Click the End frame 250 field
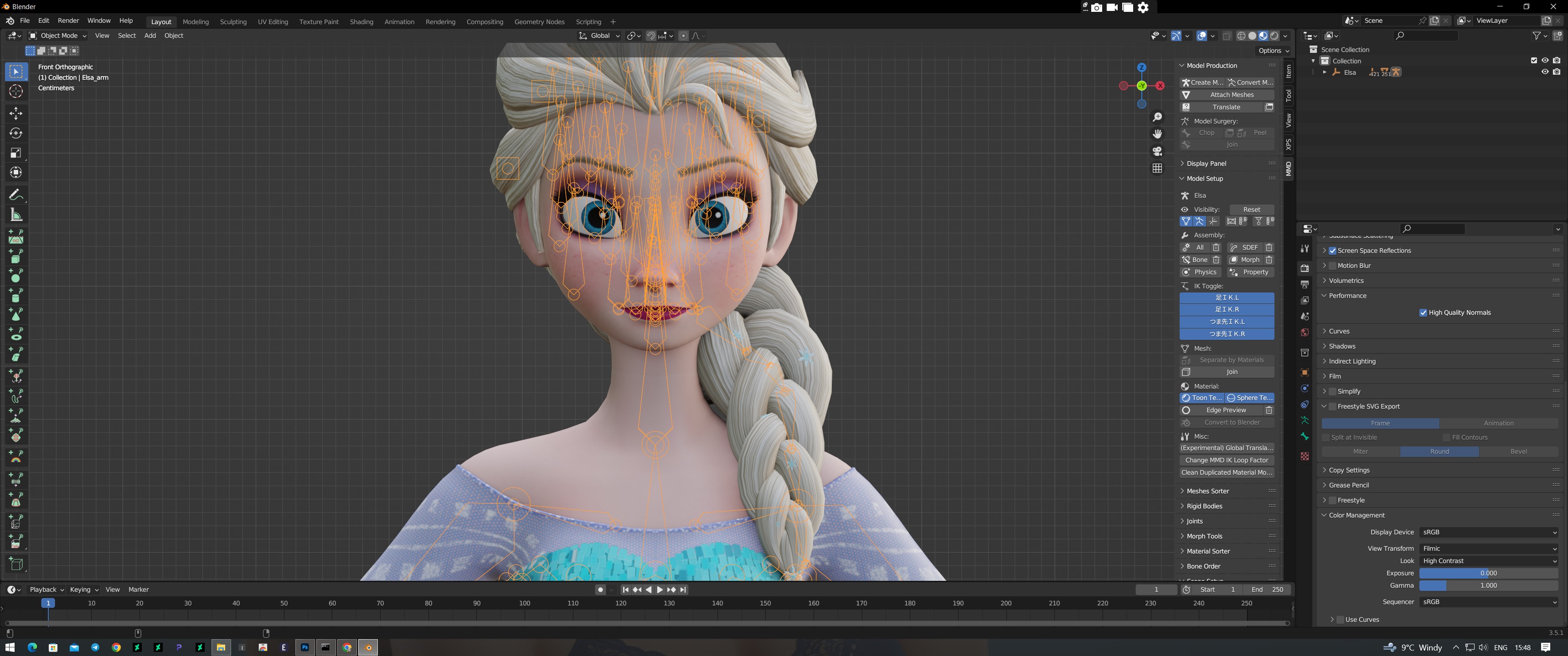The height and width of the screenshot is (656, 1568). [1267, 589]
